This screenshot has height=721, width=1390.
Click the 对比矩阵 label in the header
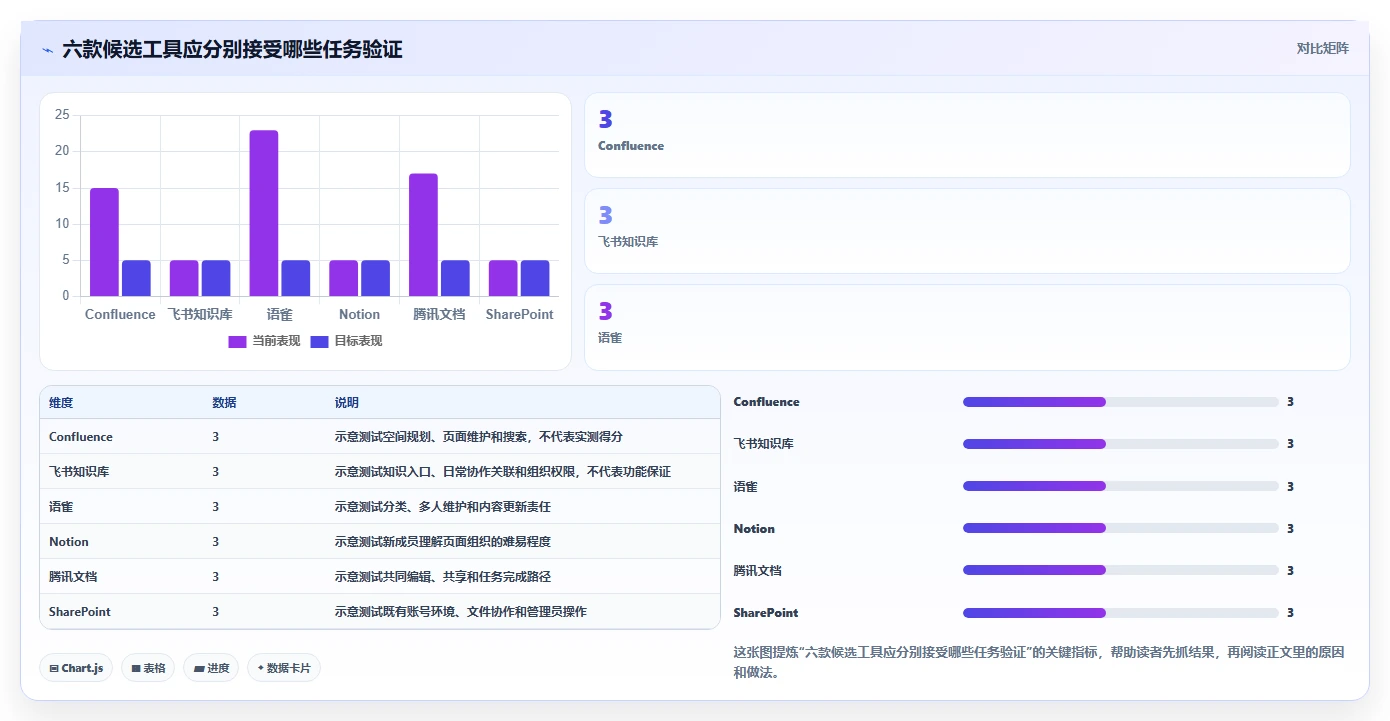(1322, 48)
